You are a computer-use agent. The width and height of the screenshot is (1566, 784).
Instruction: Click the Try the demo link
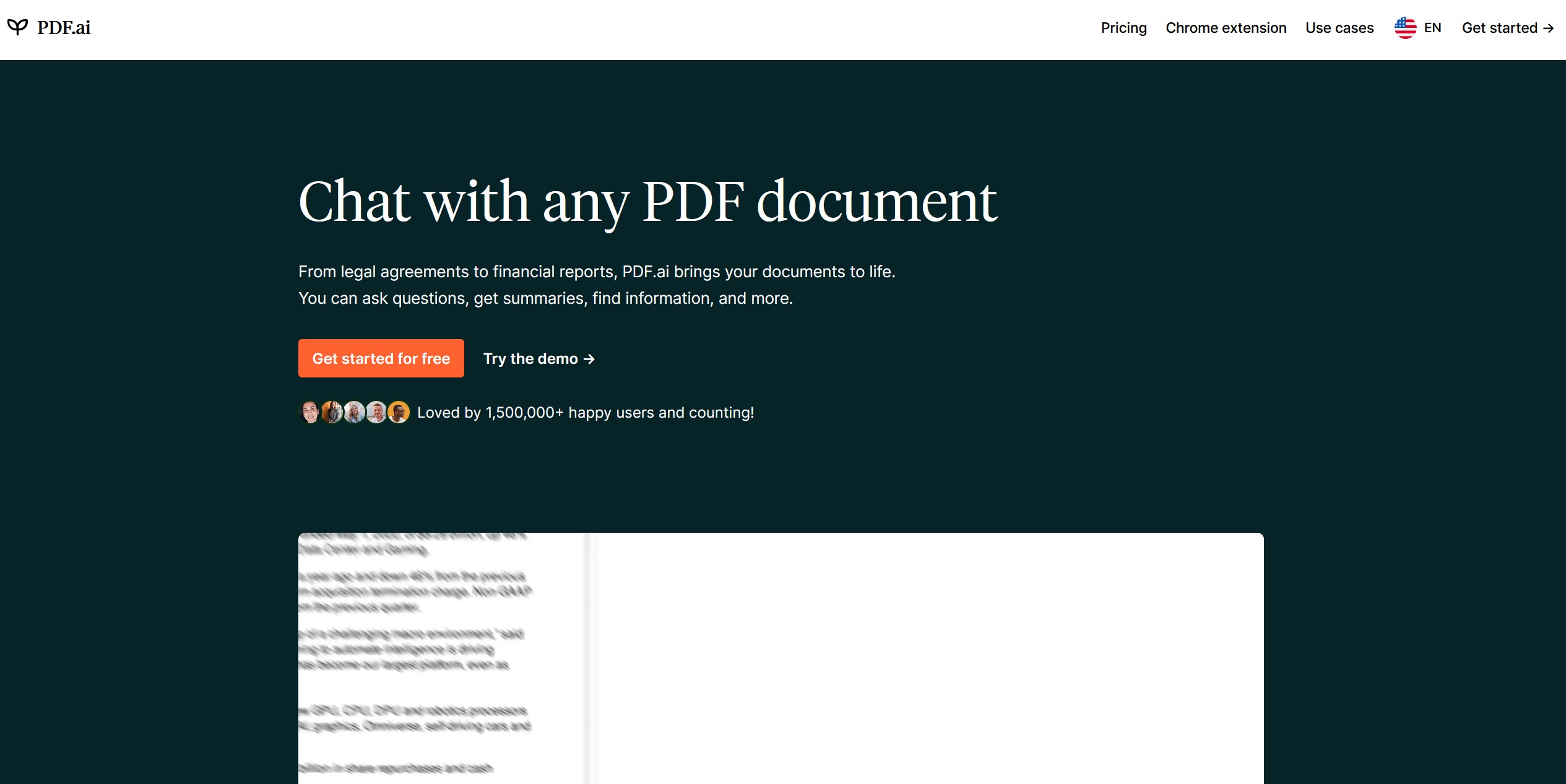(x=538, y=358)
